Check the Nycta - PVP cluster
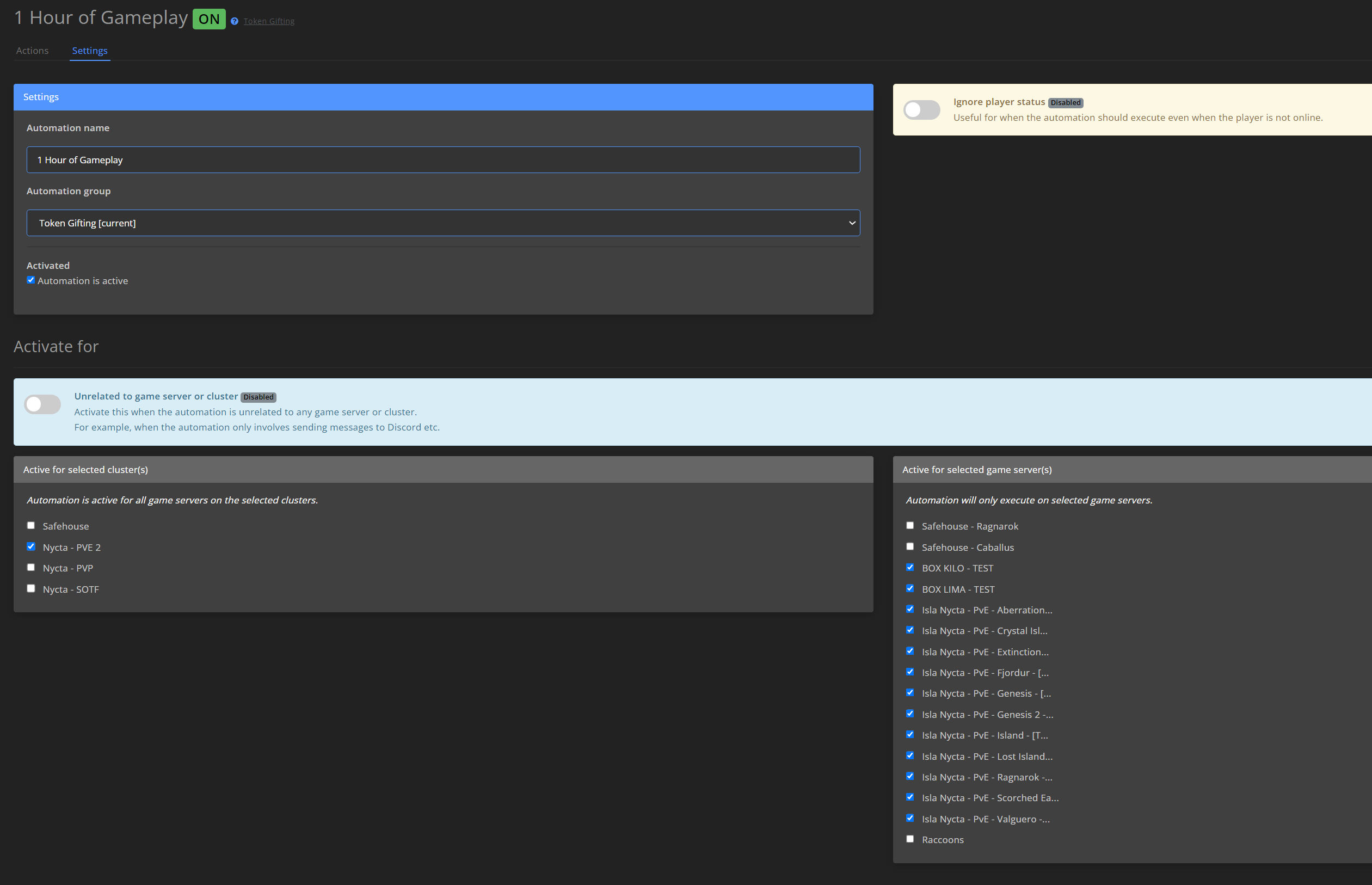This screenshot has height=885, width=1372. [31, 567]
